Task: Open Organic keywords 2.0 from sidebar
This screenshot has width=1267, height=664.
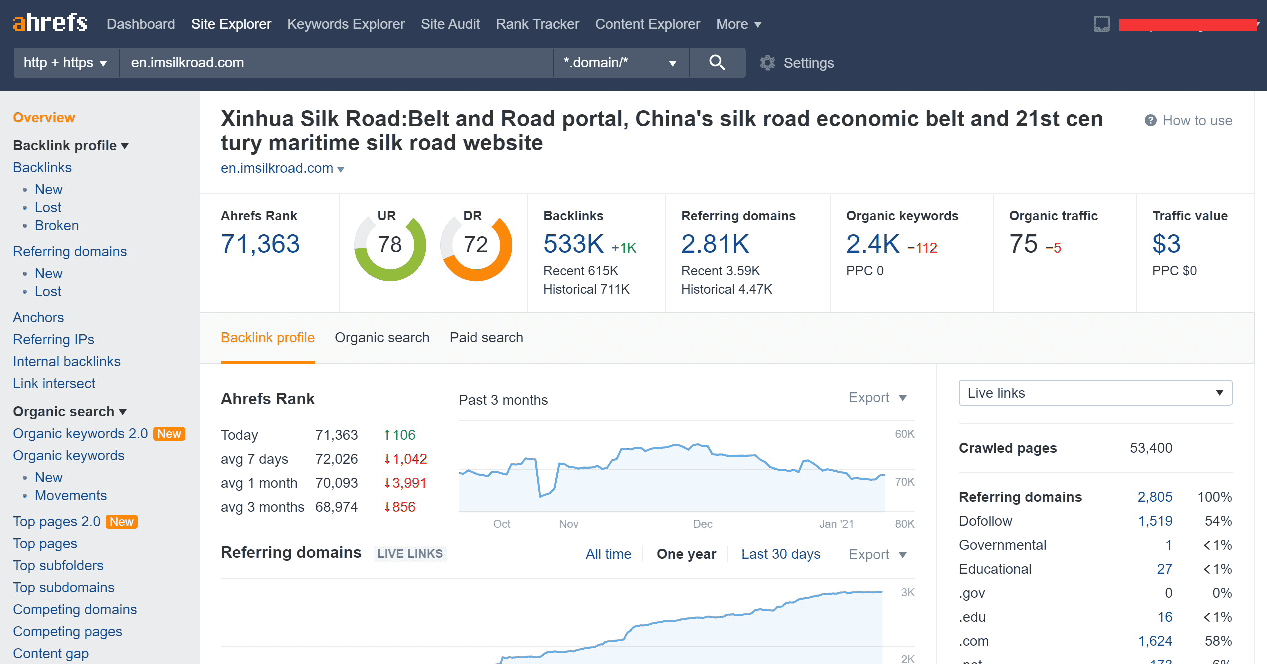Action: click(x=80, y=433)
